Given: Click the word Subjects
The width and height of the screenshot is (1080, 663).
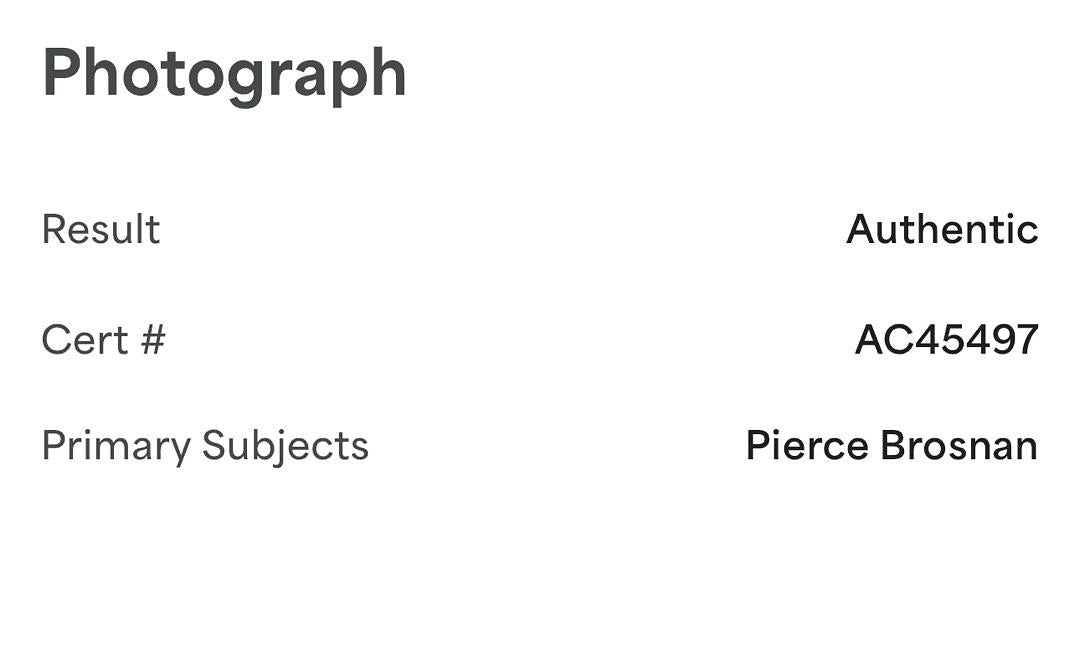Looking at the screenshot, I should click(285, 446).
